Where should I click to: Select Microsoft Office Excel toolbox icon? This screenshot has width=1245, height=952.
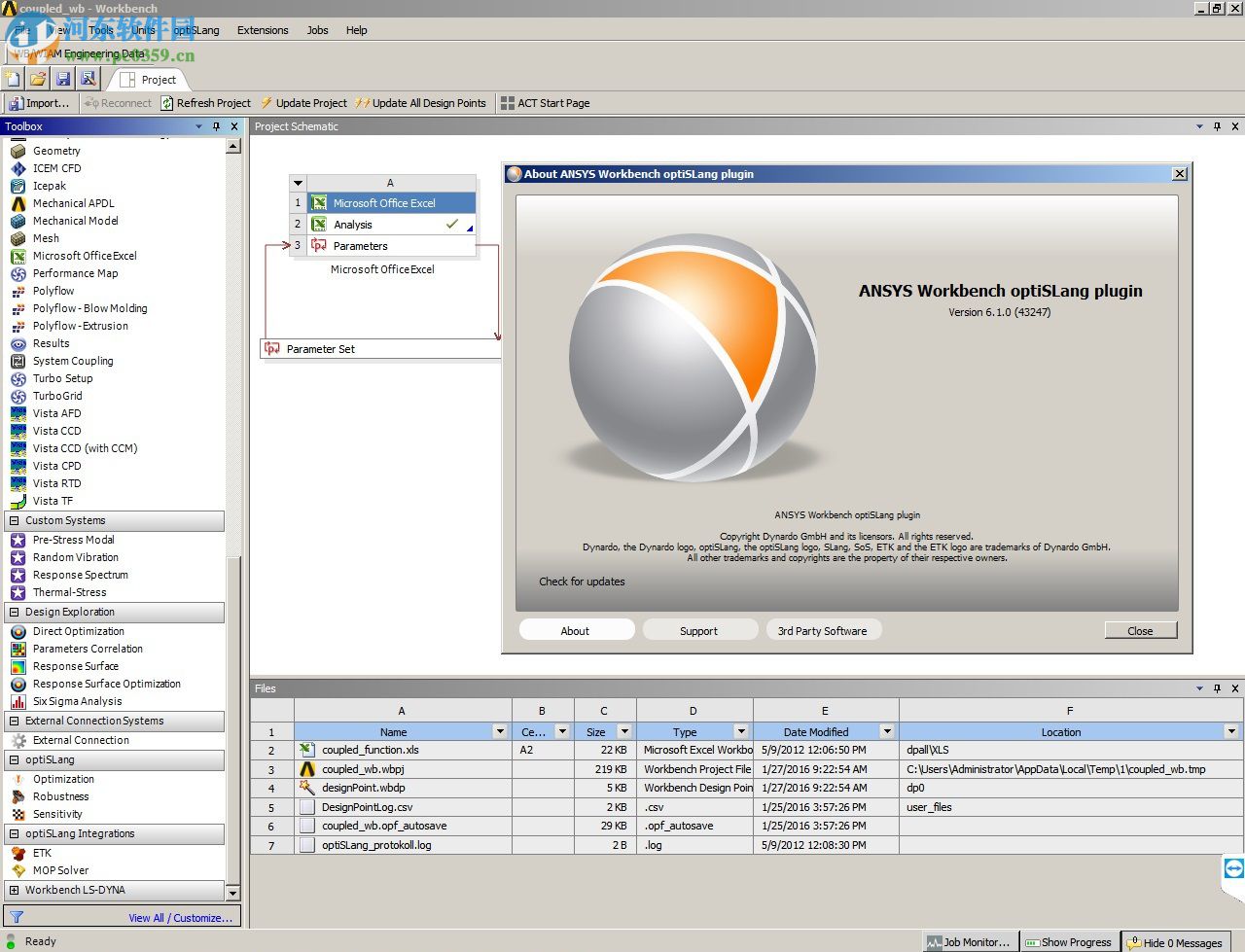[x=18, y=256]
